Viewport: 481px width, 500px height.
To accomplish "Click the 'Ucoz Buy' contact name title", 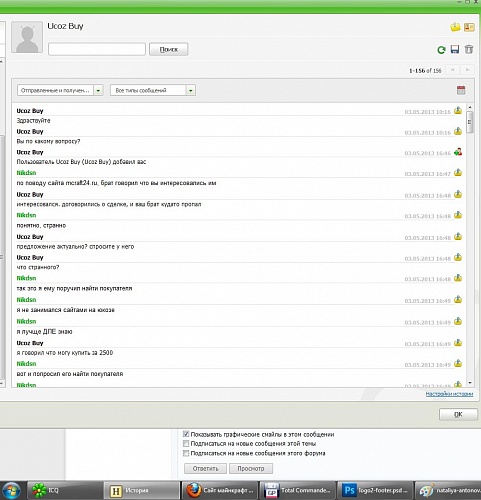I will [x=65, y=26].
